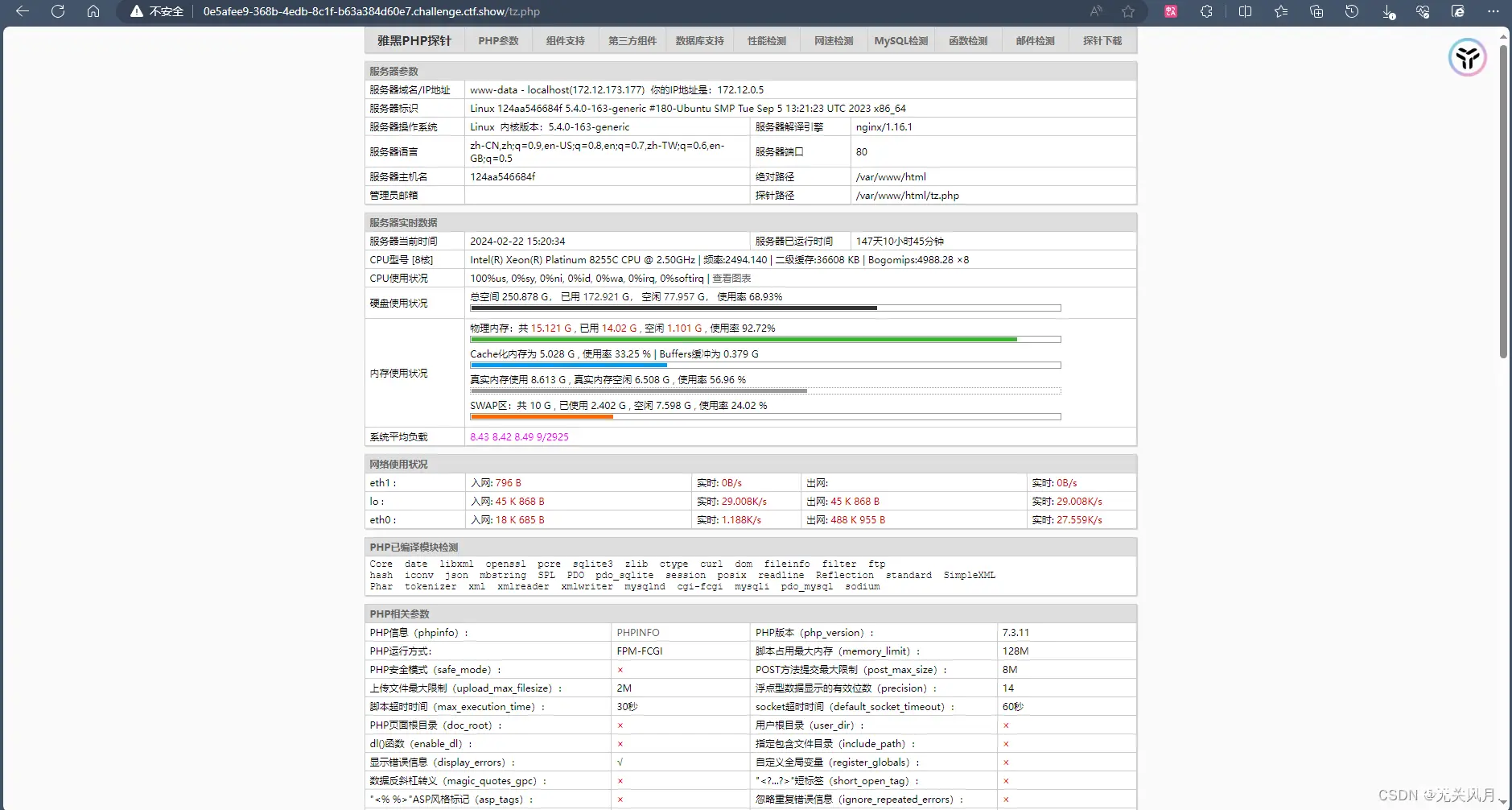Click the orange SWAP usage bar
The image size is (1512, 810).
tap(765, 416)
